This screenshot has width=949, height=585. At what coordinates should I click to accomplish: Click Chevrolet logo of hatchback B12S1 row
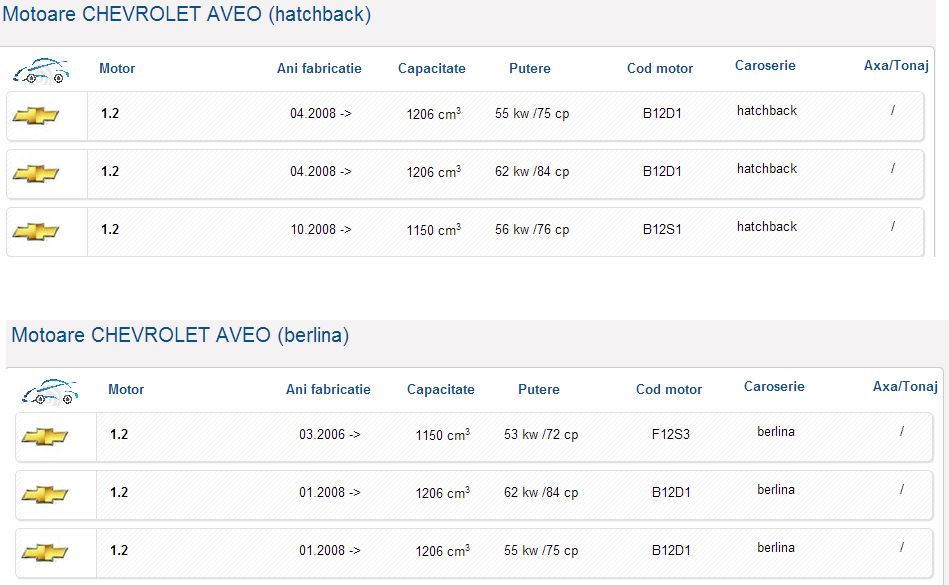(36, 232)
